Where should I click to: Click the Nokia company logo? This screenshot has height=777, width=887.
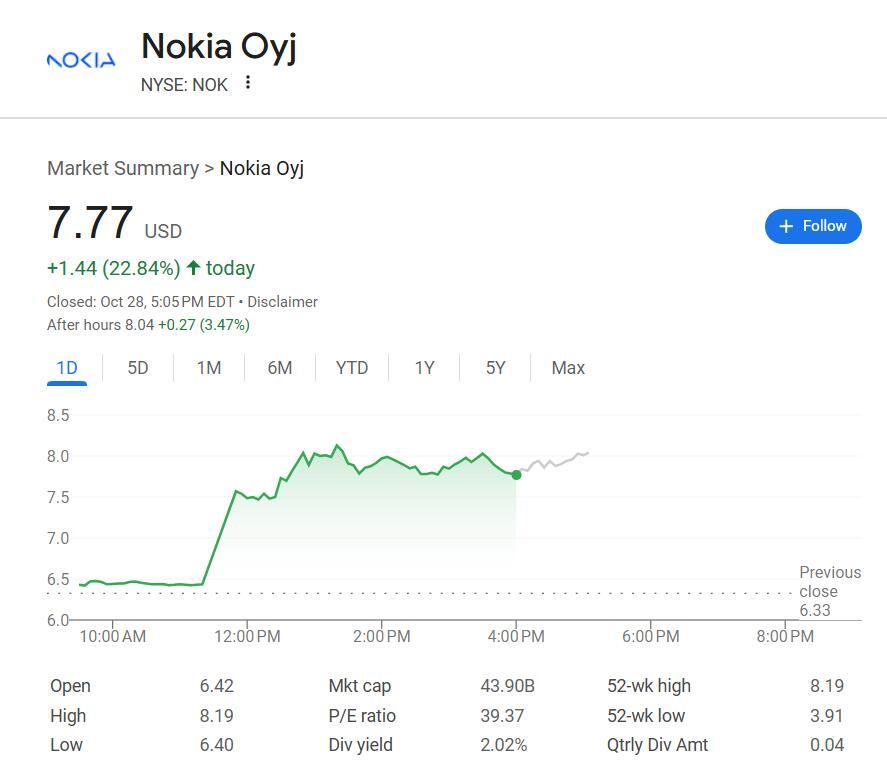80,61
